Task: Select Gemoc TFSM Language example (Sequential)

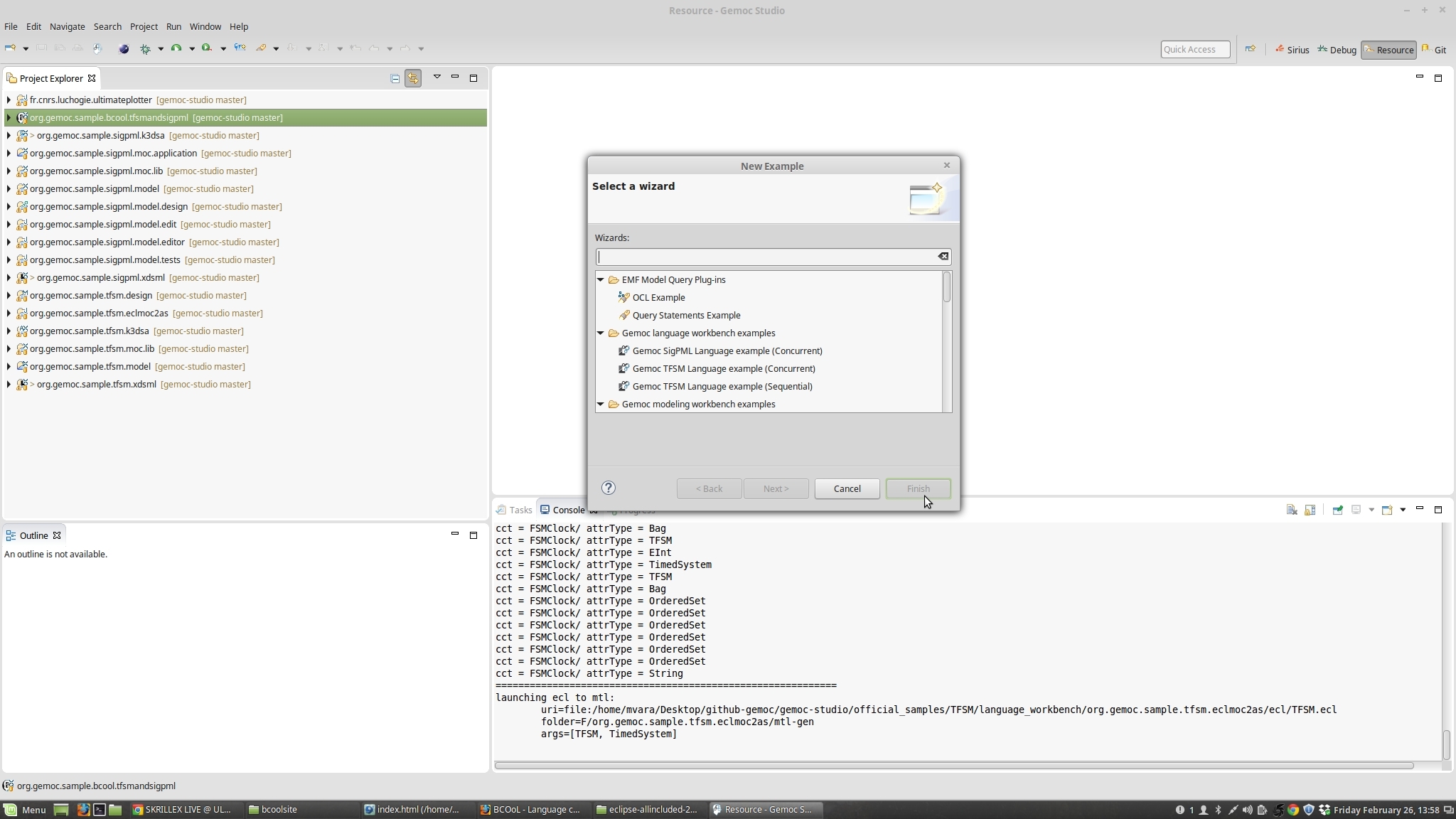Action: pos(722,386)
